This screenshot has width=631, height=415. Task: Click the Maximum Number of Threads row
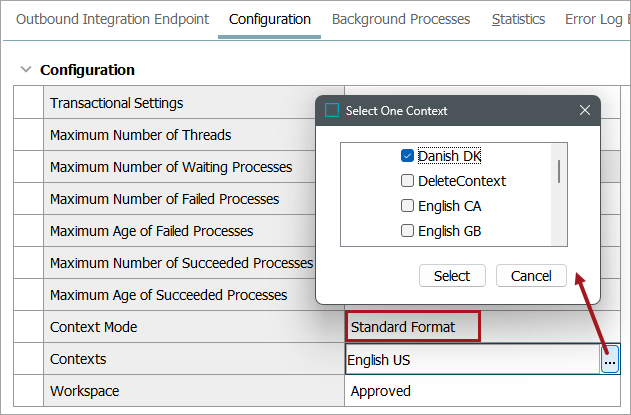pos(140,135)
